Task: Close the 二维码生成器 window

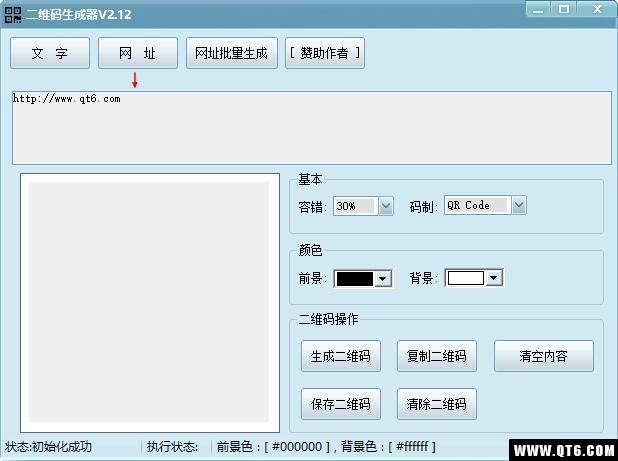Action: 597,9
